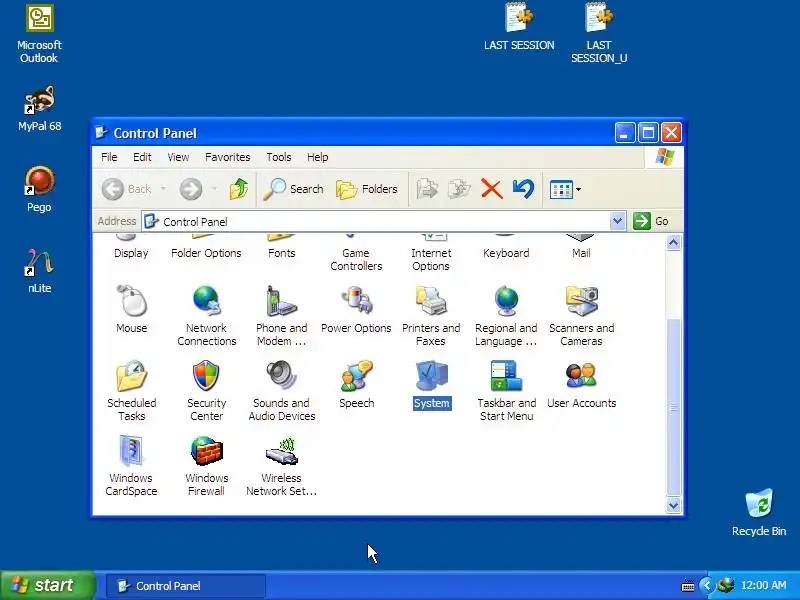Open the Favorites menu
Image resolution: width=800 pixels, height=600 pixels.
point(228,157)
